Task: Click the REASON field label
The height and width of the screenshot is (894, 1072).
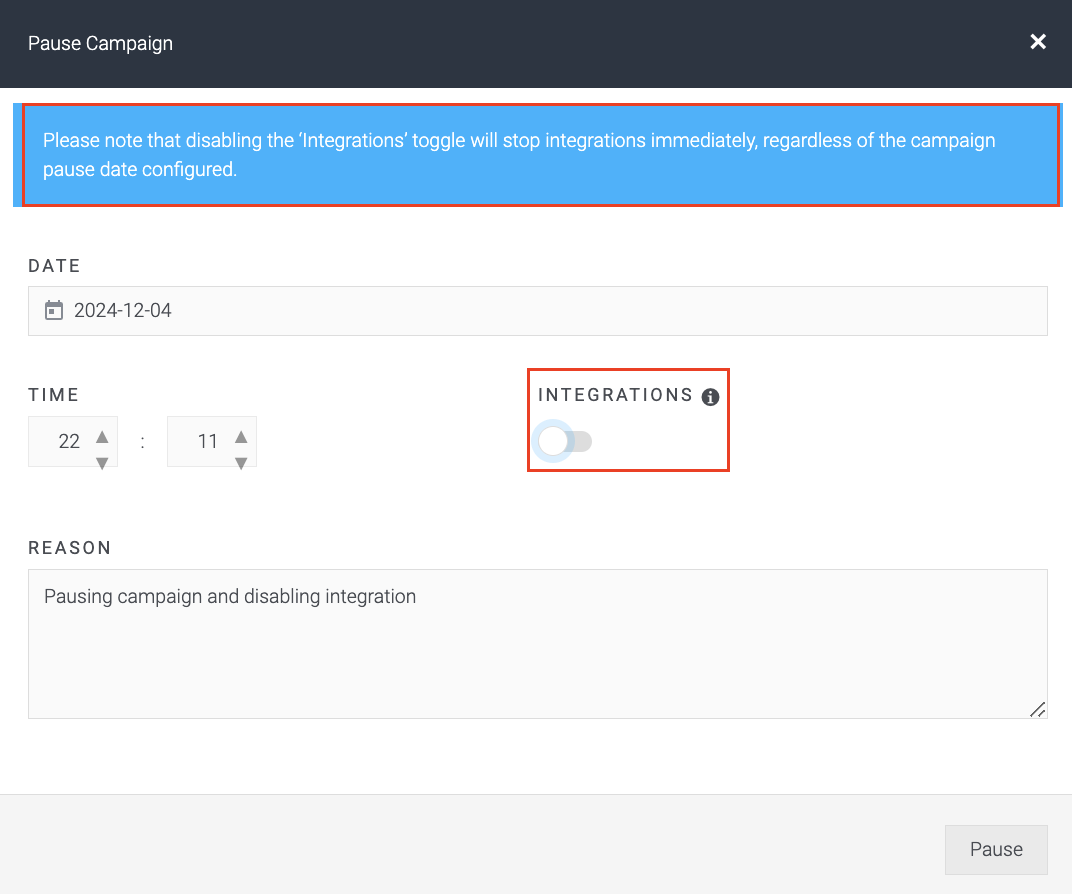Action: point(70,548)
